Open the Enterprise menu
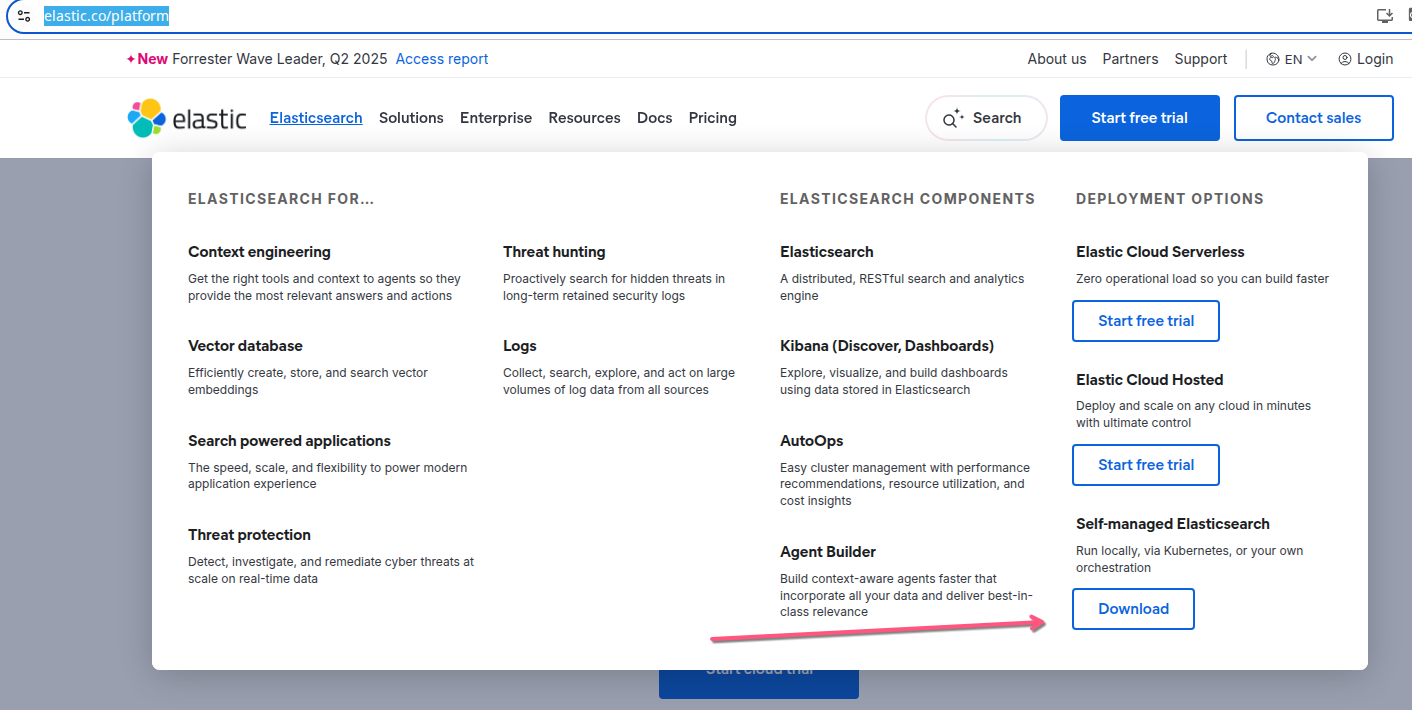1412x710 pixels. [x=496, y=118]
